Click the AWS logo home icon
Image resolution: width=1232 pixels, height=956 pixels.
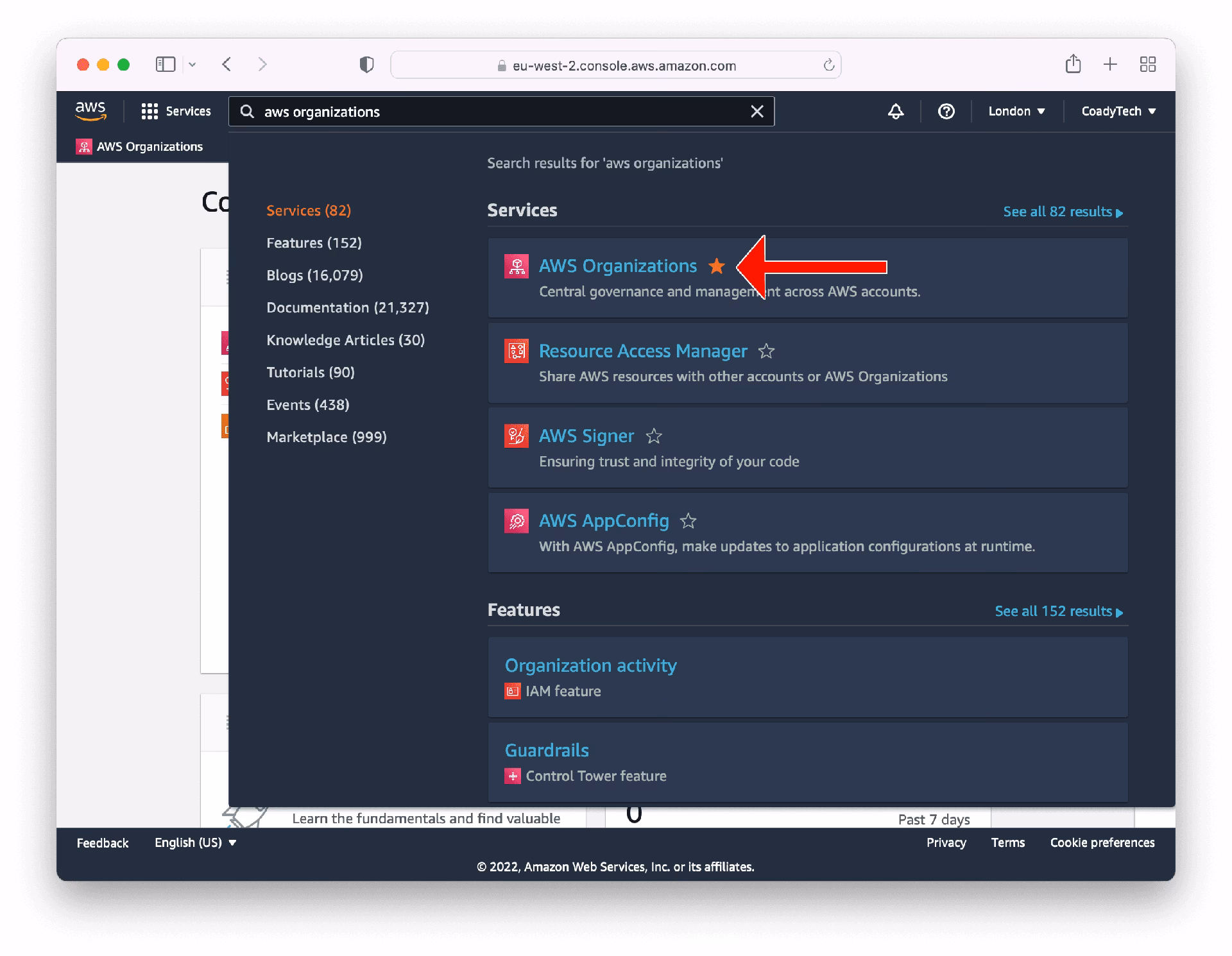90,111
